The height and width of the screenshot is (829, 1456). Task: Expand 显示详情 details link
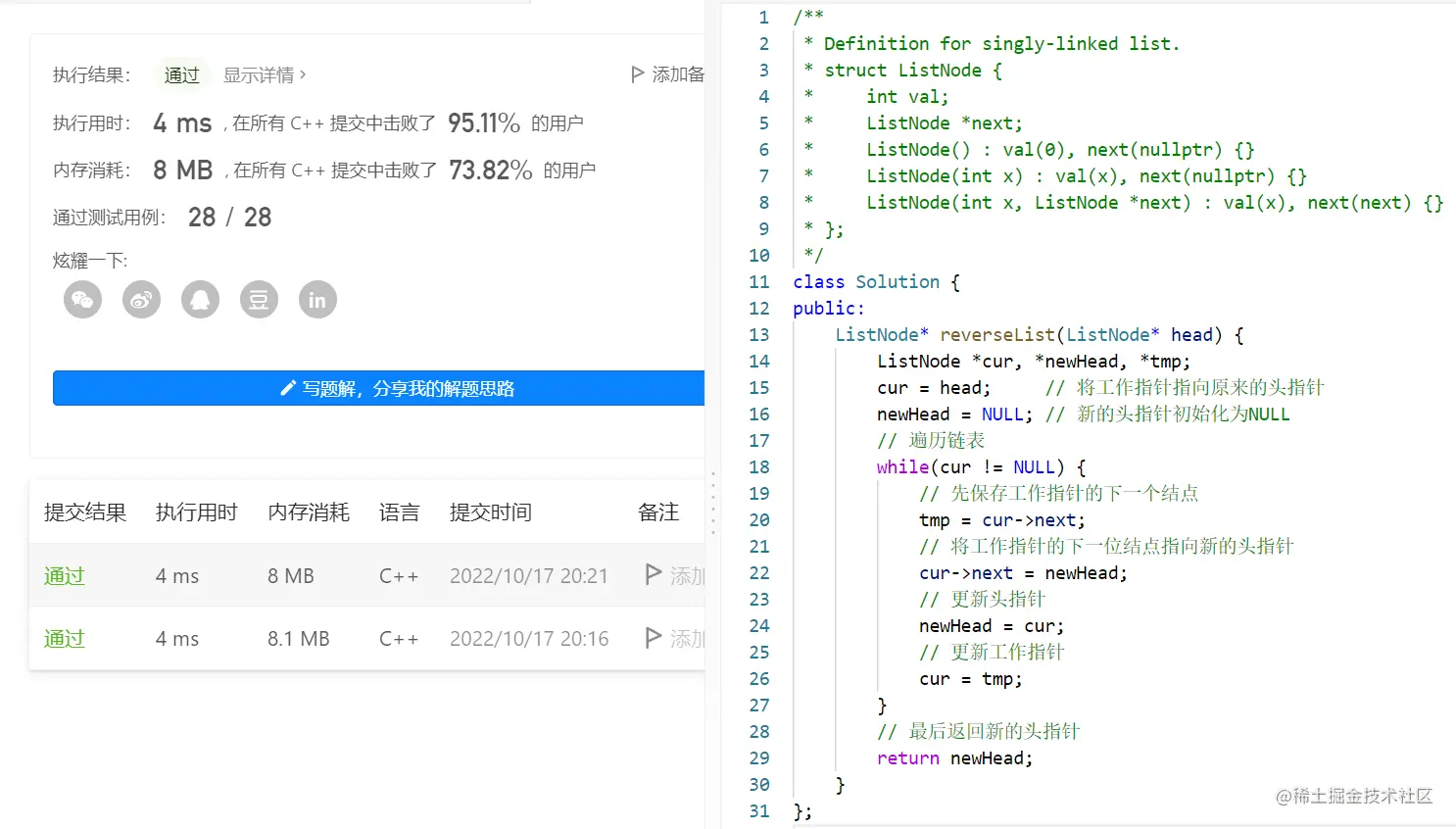(x=265, y=74)
